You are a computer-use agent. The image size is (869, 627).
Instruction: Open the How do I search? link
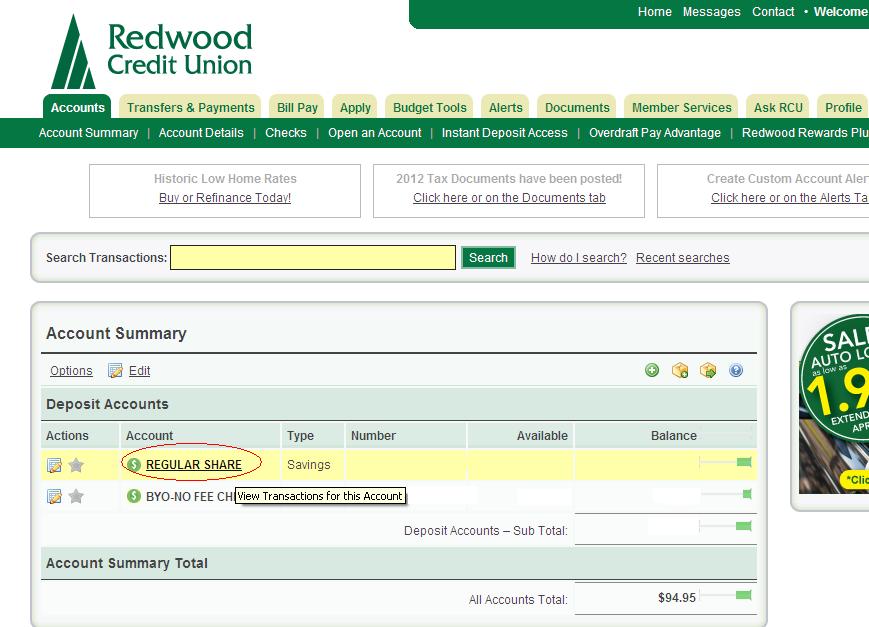pyautogui.click(x=579, y=258)
